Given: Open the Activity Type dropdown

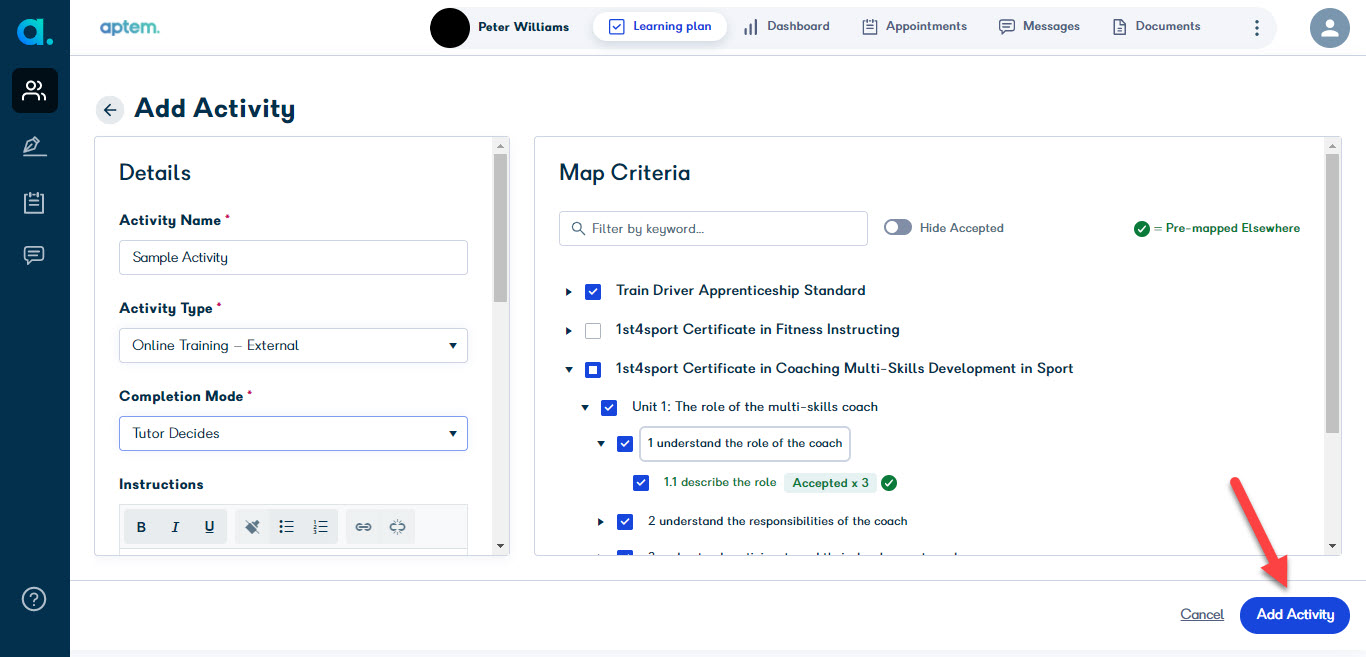Looking at the screenshot, I should pos(293,346).
